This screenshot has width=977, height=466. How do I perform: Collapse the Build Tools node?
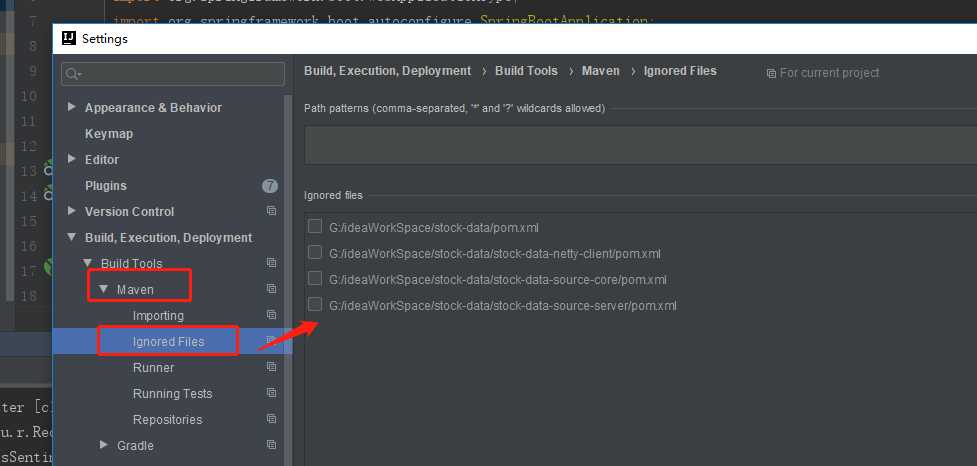88,264
